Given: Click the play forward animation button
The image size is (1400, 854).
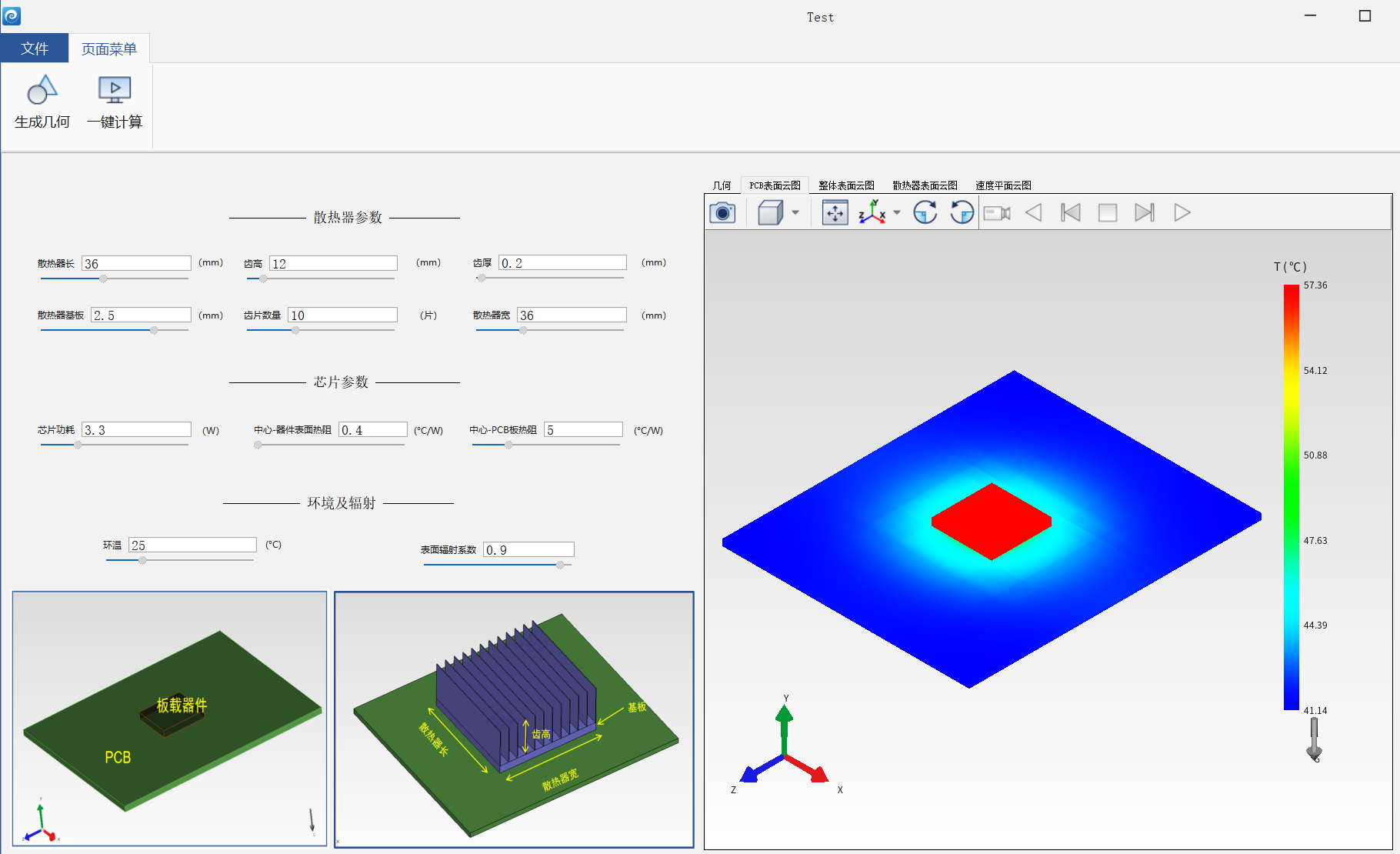Looking at the screenshot, I should (x=1182, y=212).
